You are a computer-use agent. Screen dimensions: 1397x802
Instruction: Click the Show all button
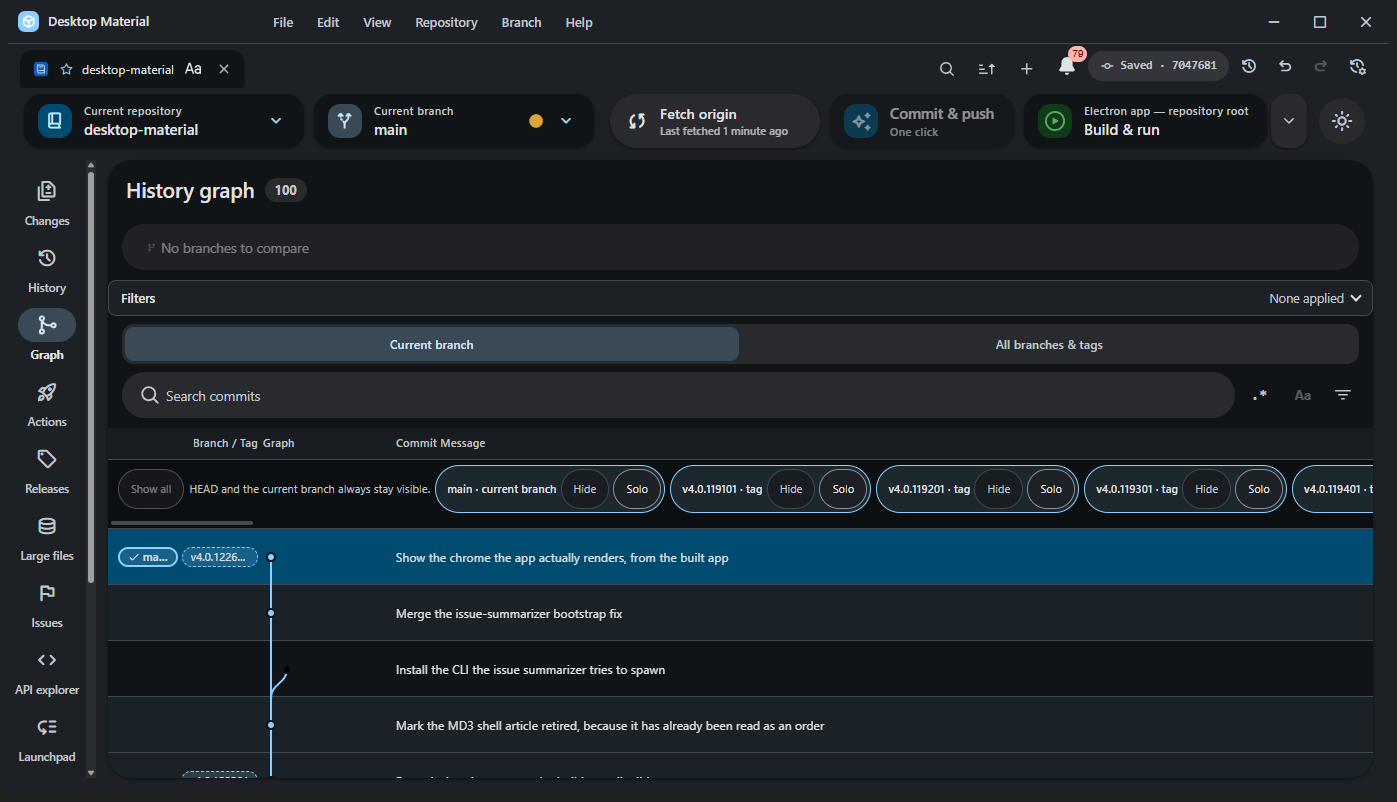[x=151, y=489]
